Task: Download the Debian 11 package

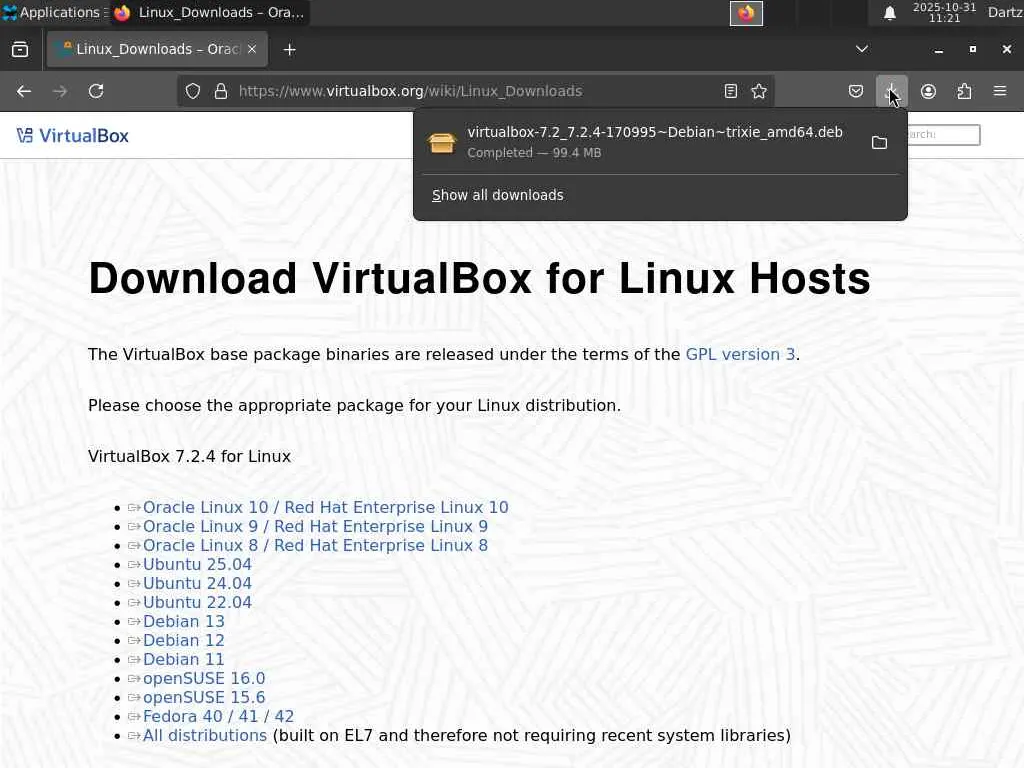Action: 184,659
